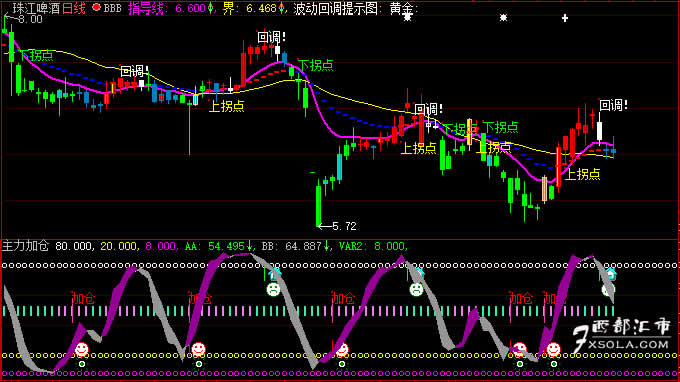Click the green arrow after 指导线 value 6.600
This screenshot has width=680, height=382.
[x=210, y=8]
